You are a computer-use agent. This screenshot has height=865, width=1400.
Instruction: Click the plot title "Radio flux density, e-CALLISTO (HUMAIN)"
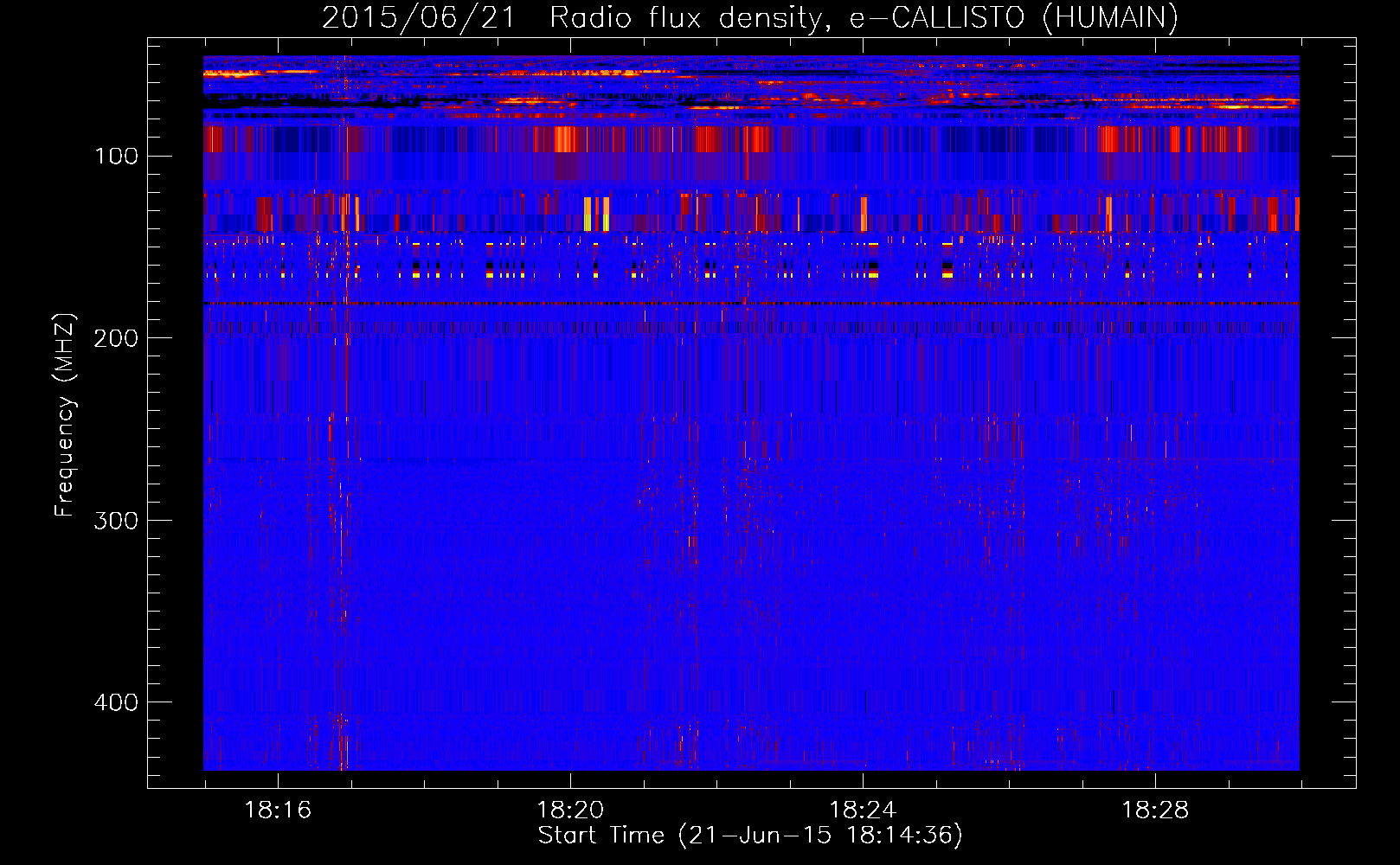coord(864,17)
